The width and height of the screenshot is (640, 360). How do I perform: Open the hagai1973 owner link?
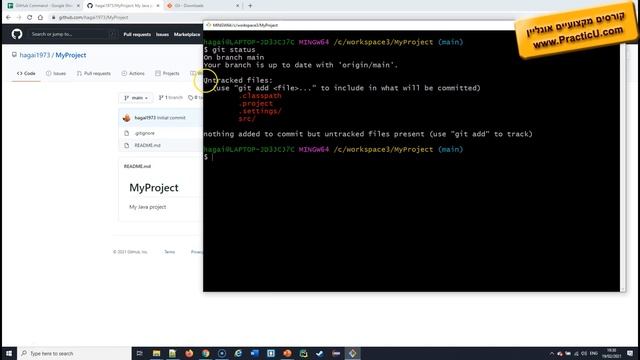coord(35,55)
